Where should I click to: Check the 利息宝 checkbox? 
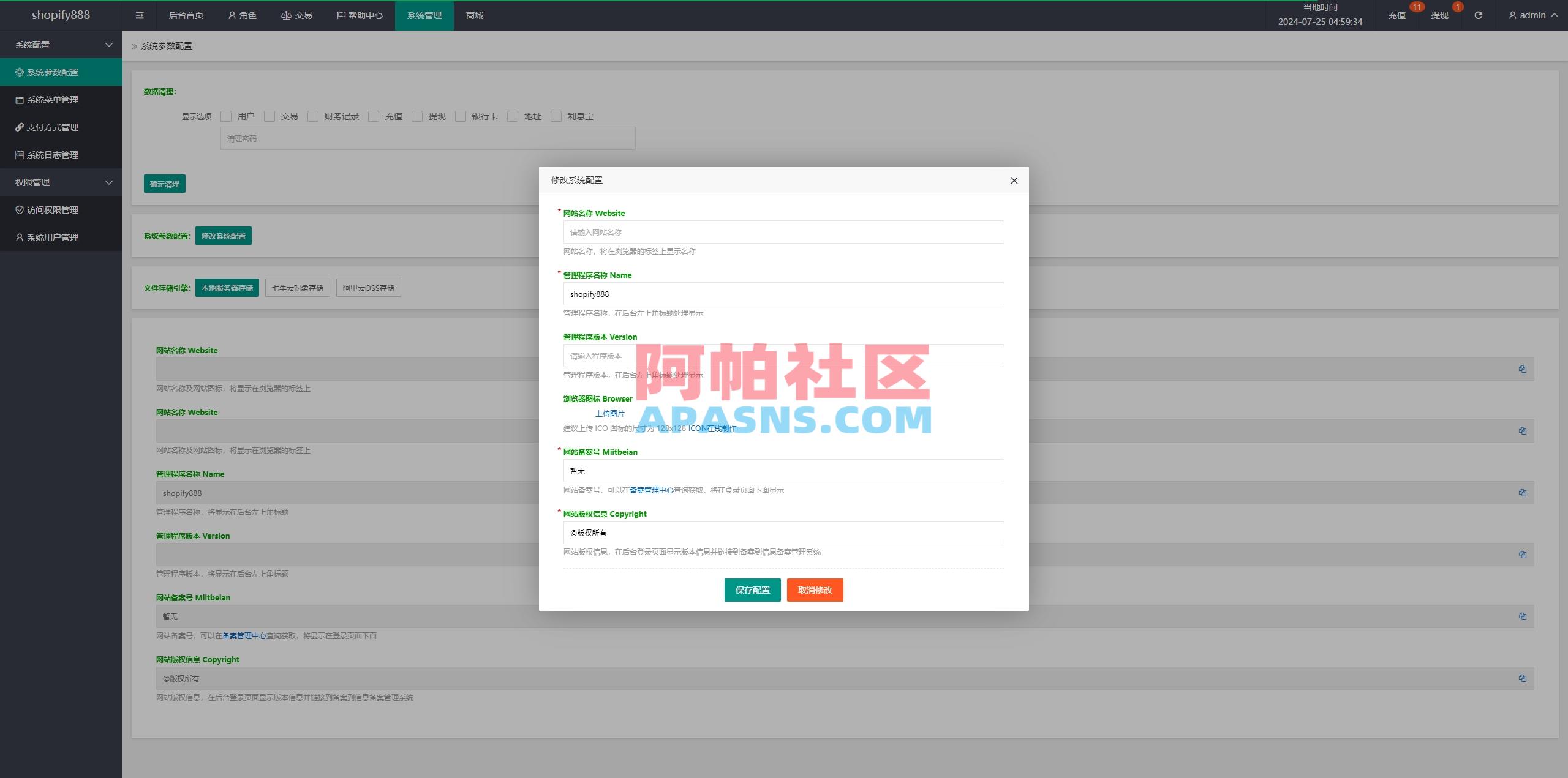click(556, 116)
